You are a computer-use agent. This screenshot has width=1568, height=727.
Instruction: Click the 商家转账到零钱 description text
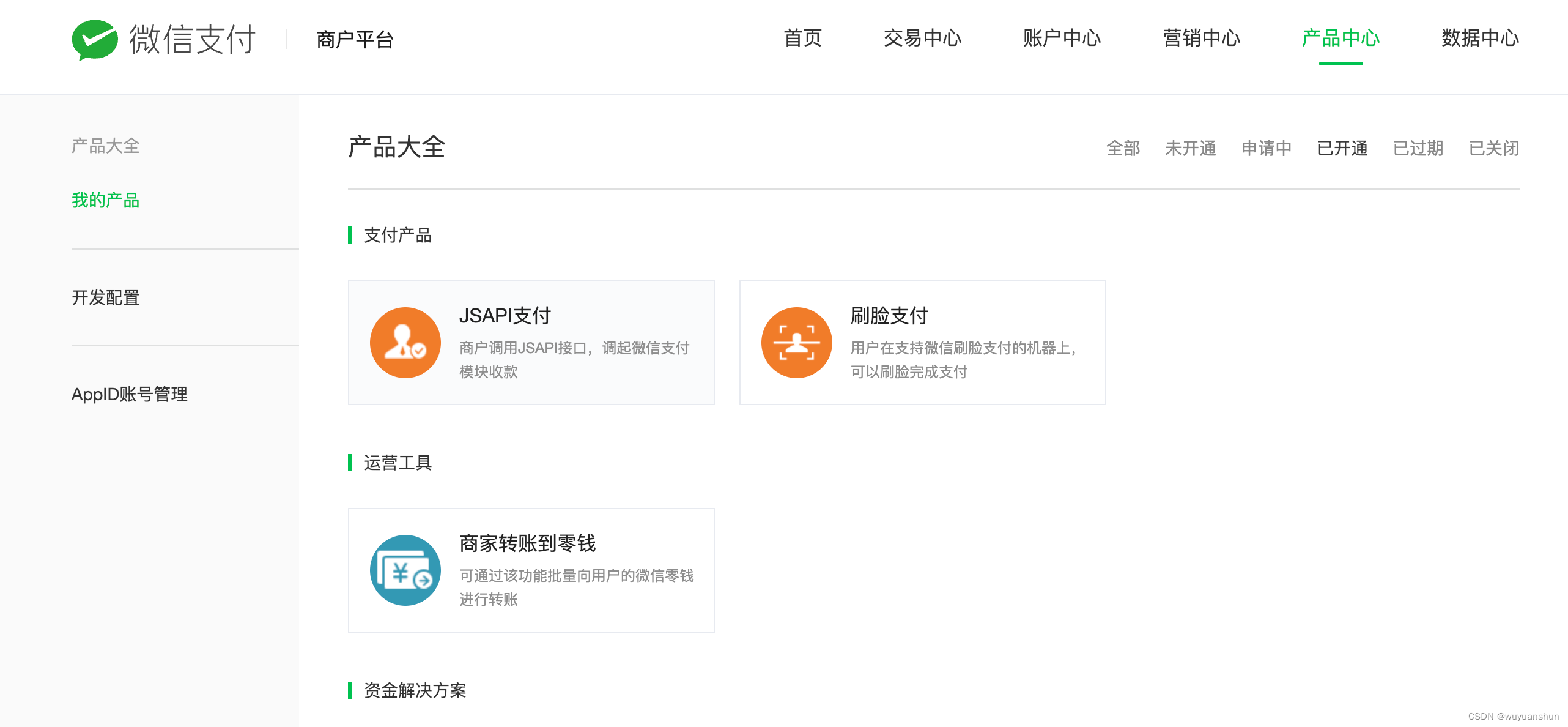(577, 587)
